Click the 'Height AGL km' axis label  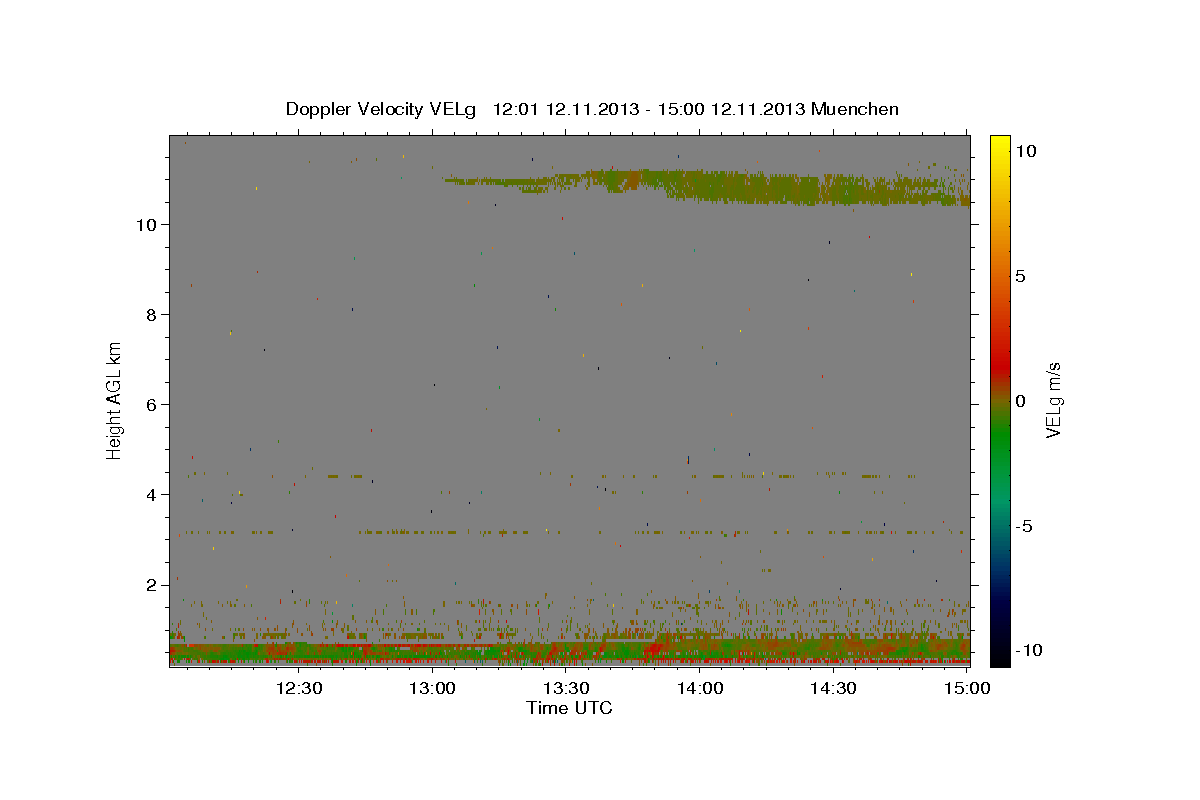coord(115,401)
